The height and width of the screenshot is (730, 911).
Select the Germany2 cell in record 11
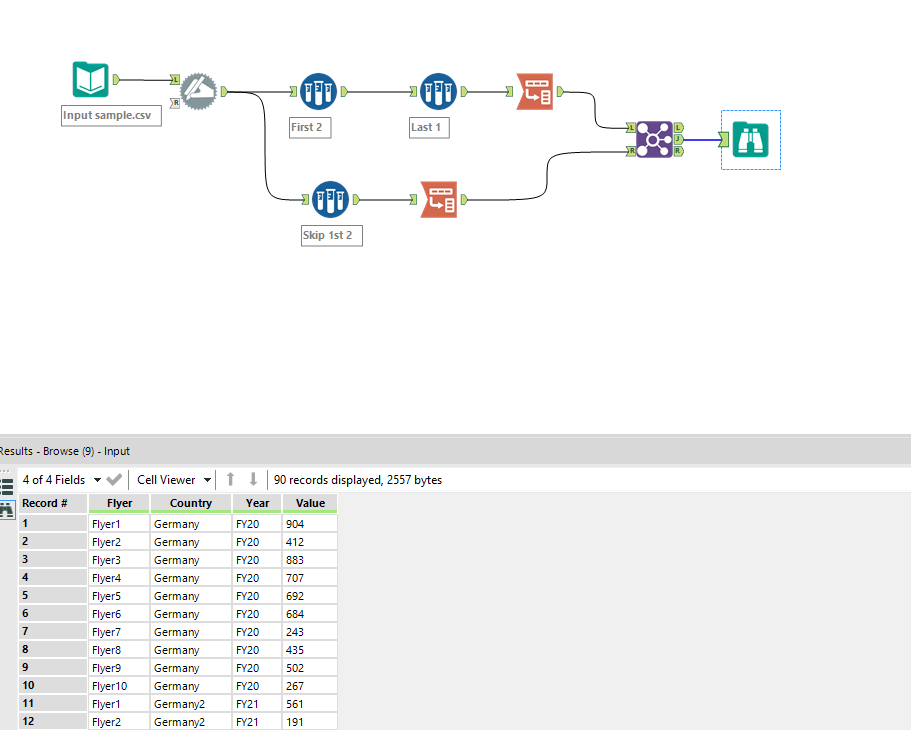(191, 704)
